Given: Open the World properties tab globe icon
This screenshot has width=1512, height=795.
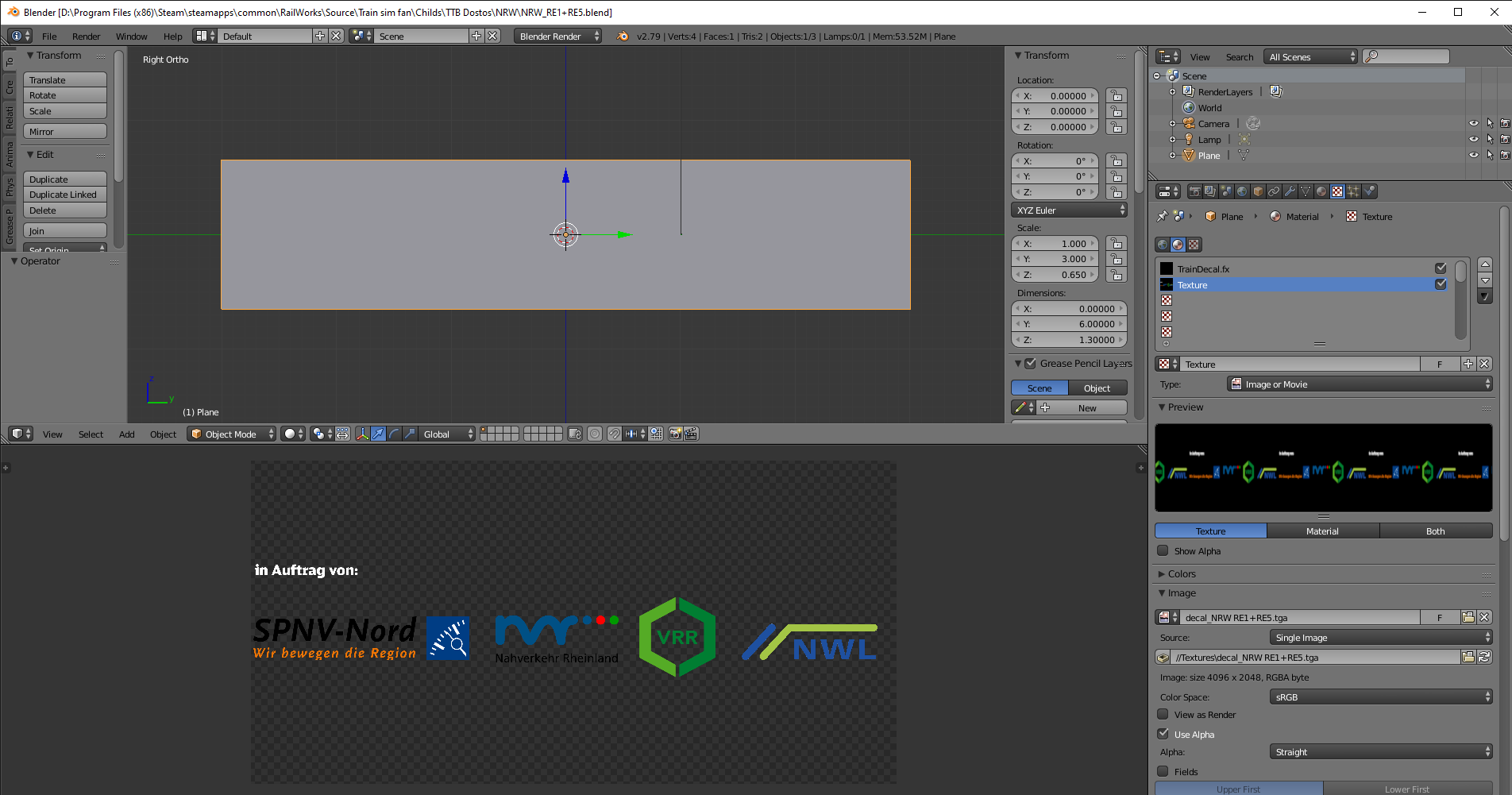Looking at the screenshot, I should (x=1242, y=191).
